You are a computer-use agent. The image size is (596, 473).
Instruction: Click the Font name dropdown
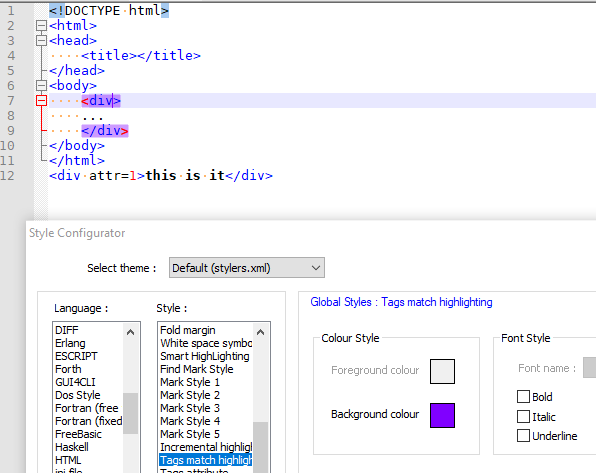[590, 367]
